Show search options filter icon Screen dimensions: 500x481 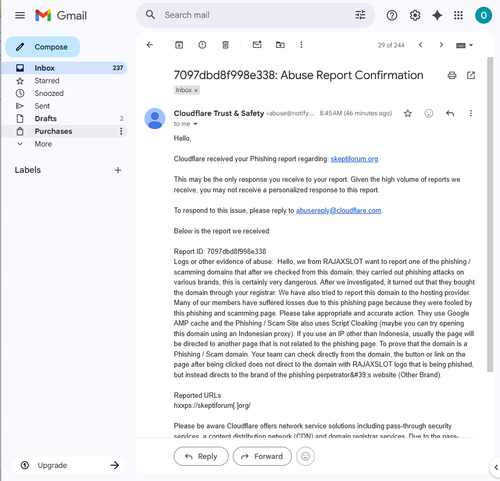[360, 15]
